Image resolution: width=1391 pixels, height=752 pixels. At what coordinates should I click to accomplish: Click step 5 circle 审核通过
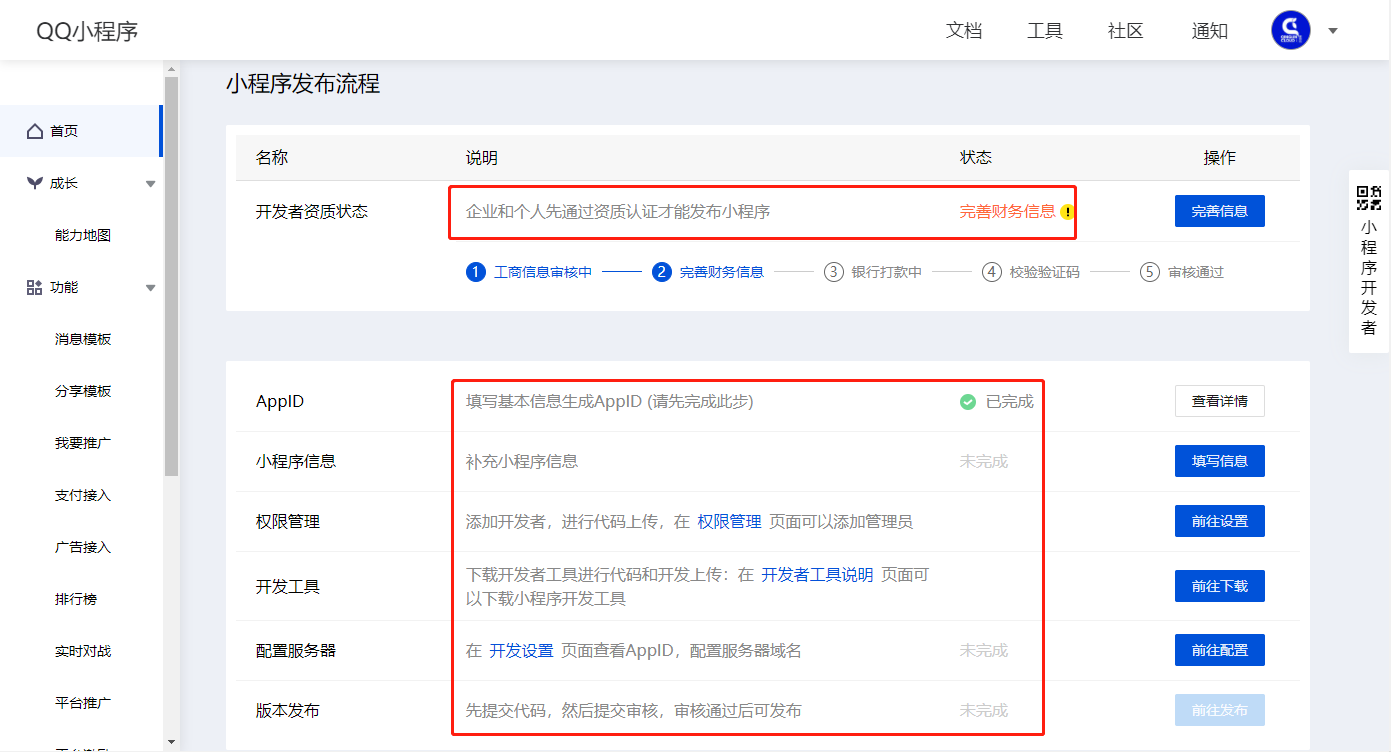click(1149, 272)
